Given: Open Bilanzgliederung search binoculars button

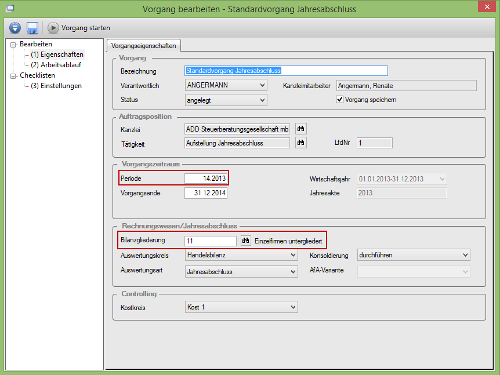Looking at the screenshot, I should [x=245, y=240].
